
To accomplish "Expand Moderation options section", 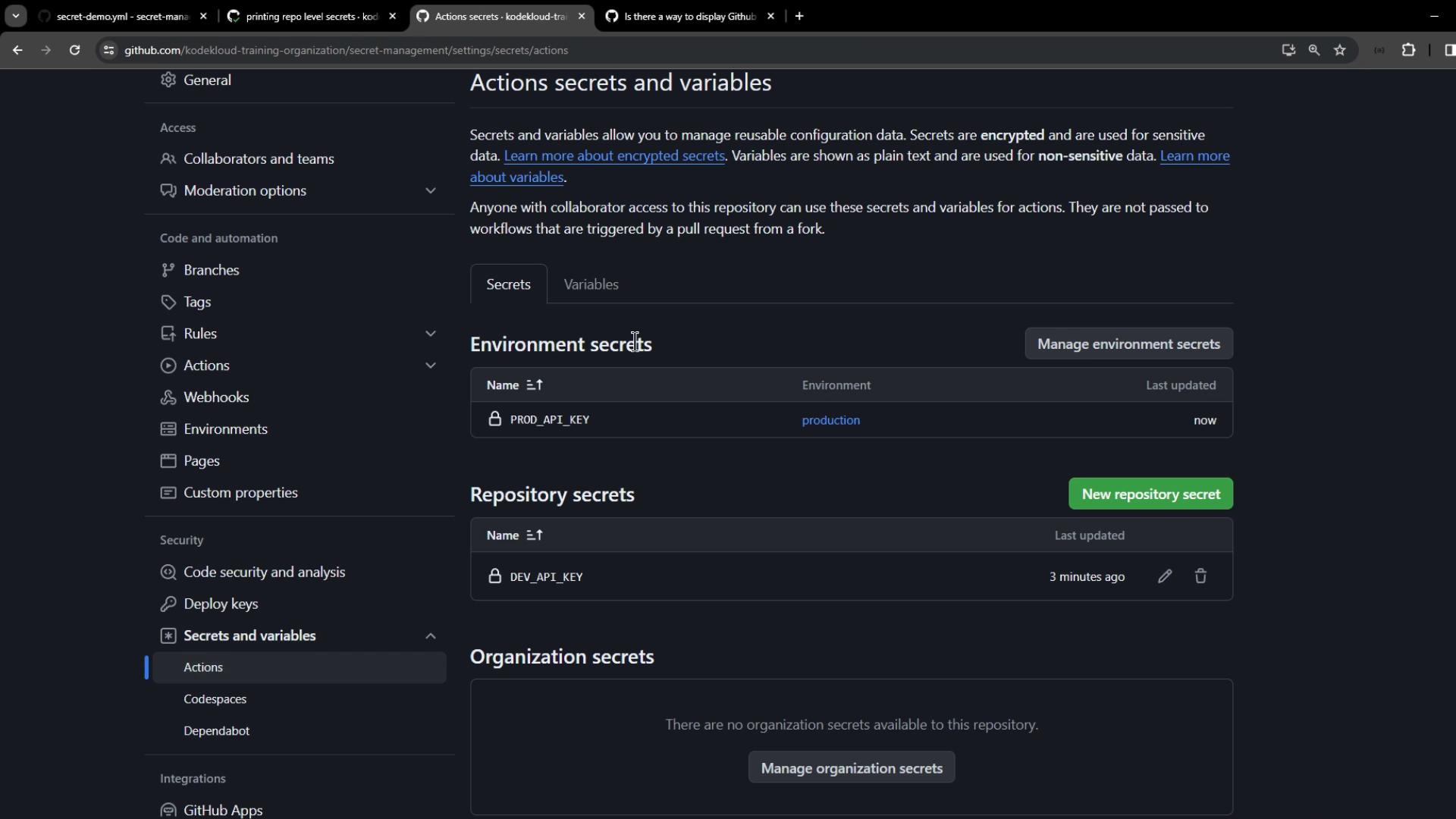I will [x=430, y=190].
